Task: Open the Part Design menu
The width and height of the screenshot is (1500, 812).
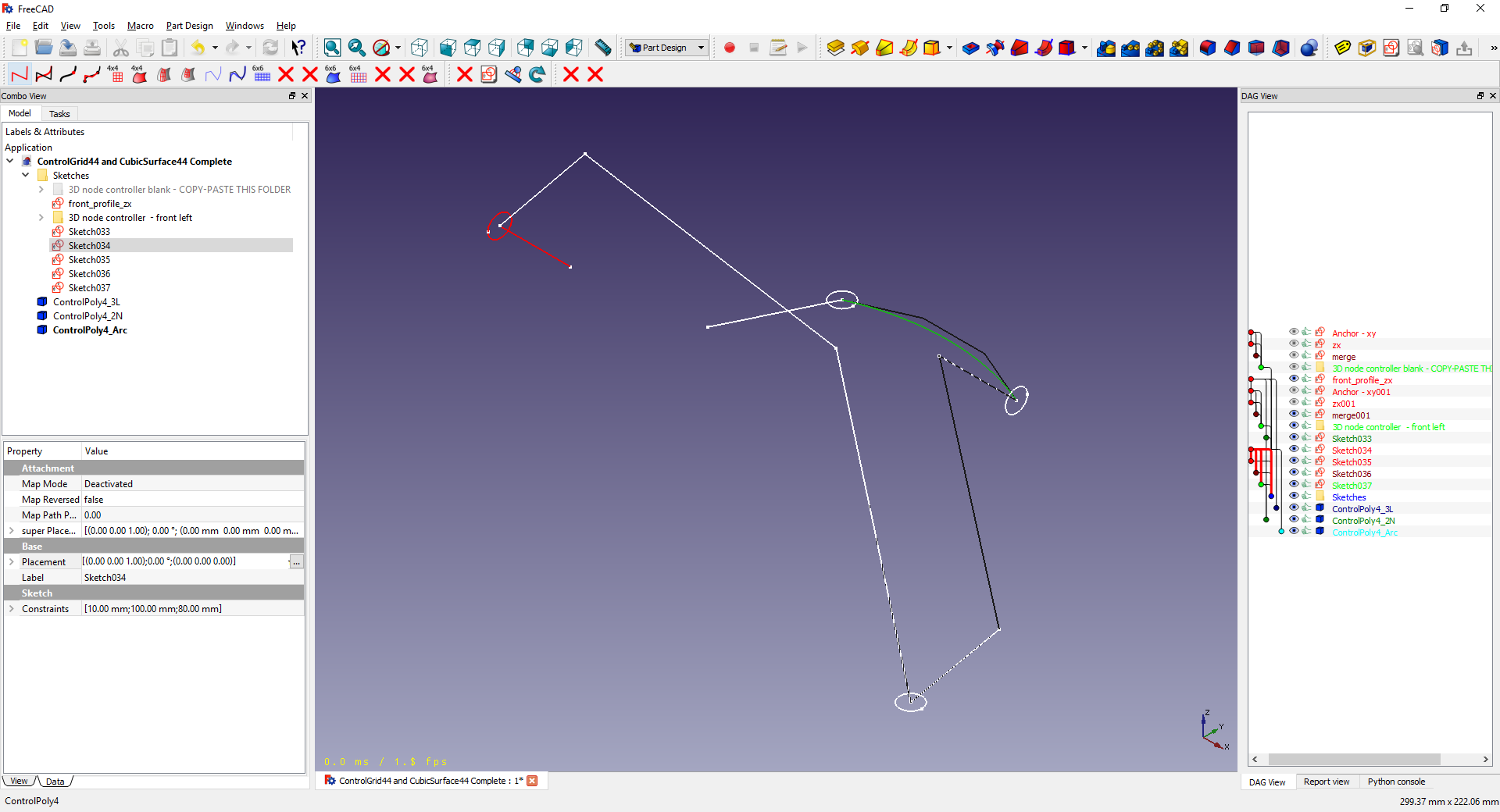Action: point(189,26)
